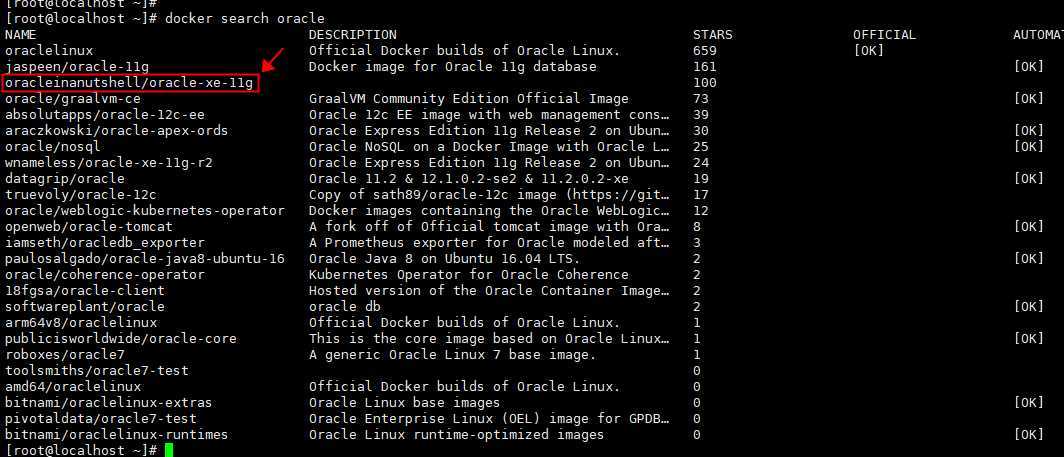Click the bitnami/oraclelinux-runtimes image name

point(116,434)
